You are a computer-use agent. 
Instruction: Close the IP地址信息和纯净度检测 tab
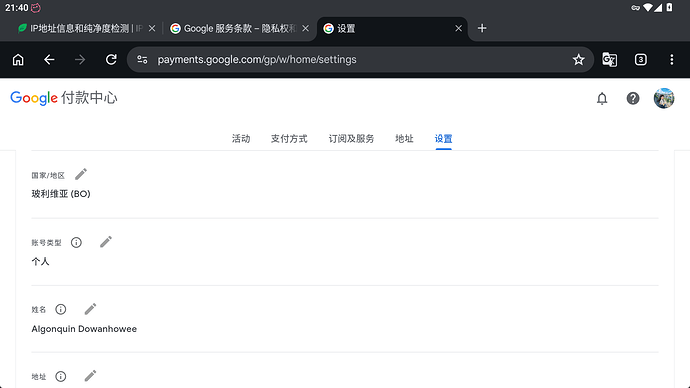(x=152, y=28)
